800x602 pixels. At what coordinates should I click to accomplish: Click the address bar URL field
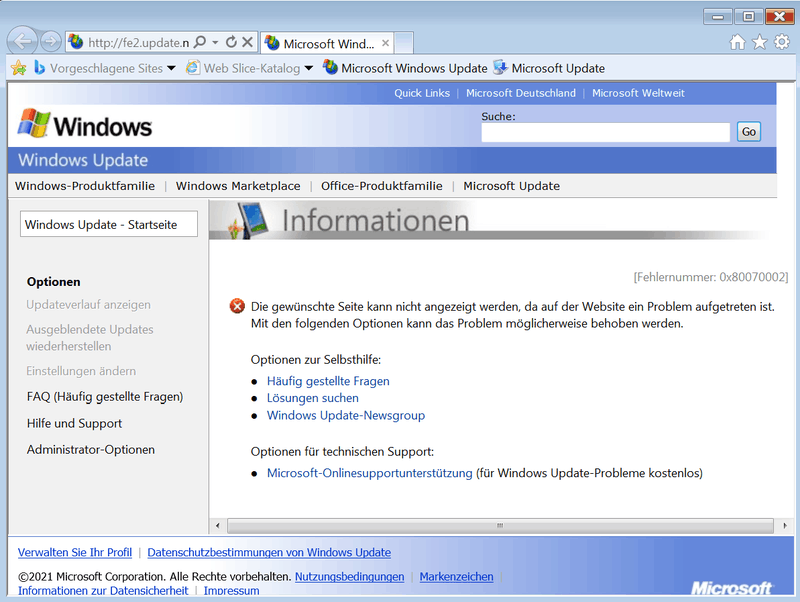tap(138, 42)
